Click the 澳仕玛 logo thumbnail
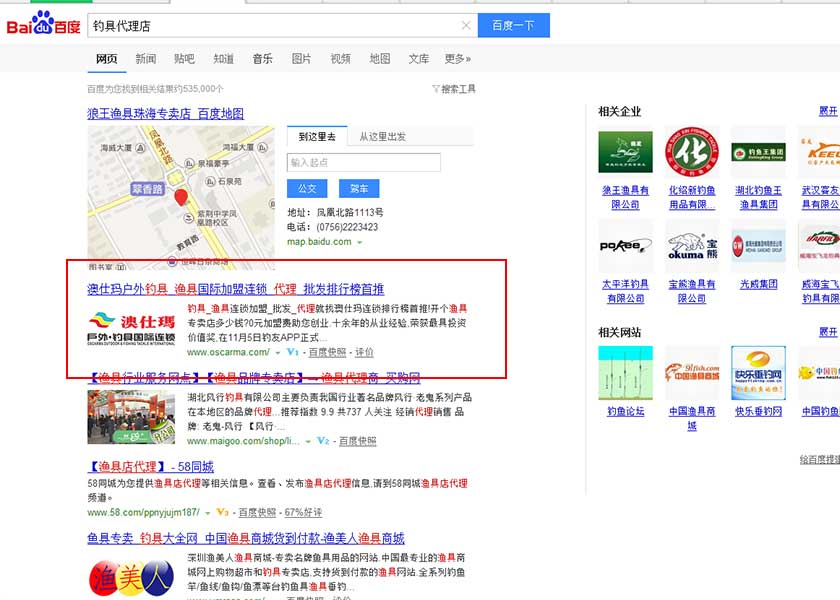The height and width of the screenshot is (600, 840). (131, 328)
